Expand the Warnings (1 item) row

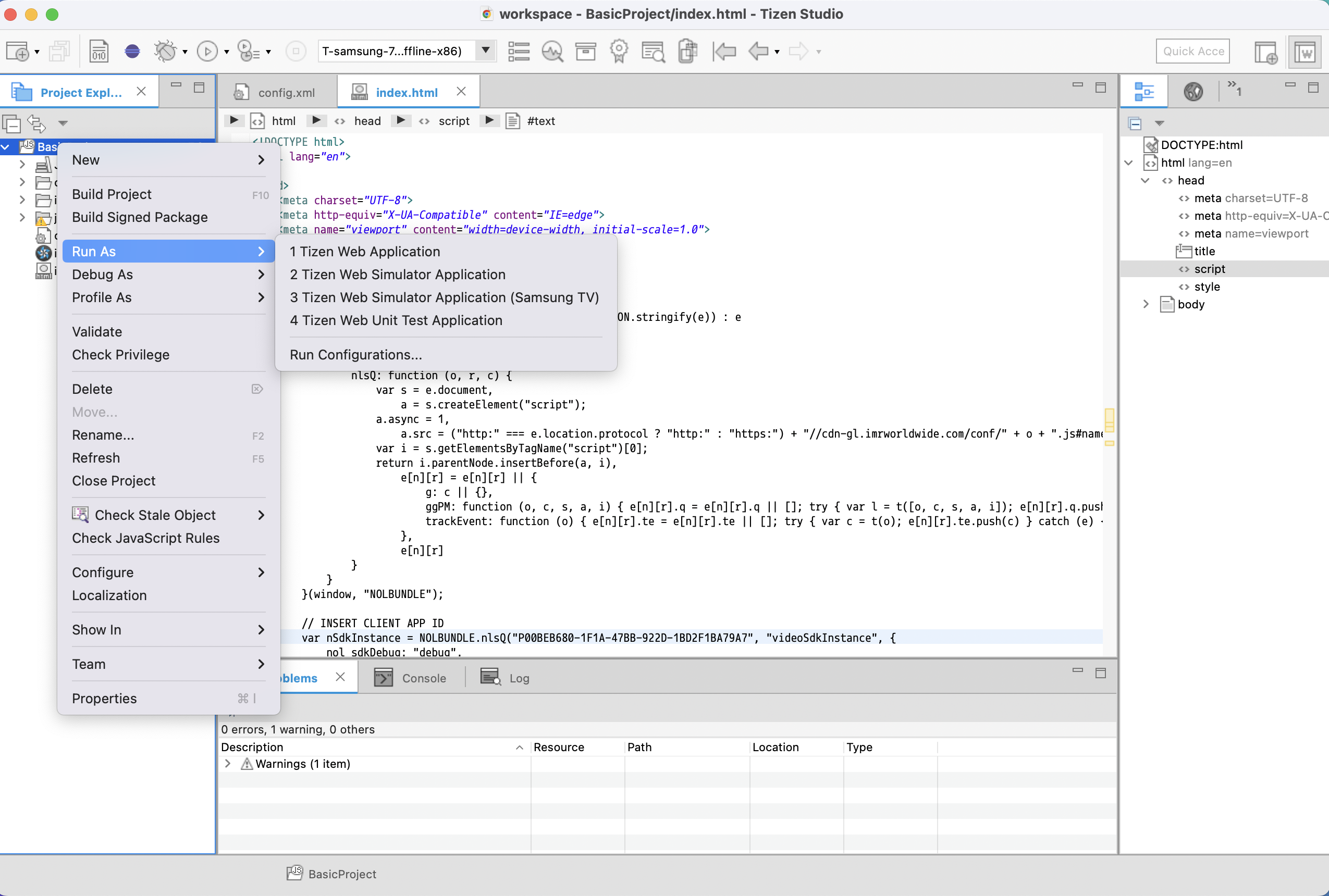(228, 764)
